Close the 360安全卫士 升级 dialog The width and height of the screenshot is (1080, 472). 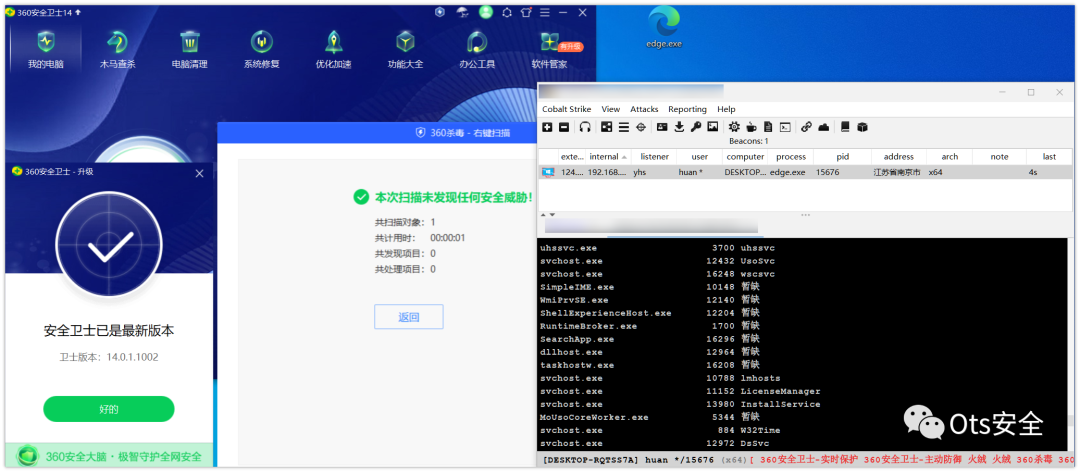click(200, 173)
